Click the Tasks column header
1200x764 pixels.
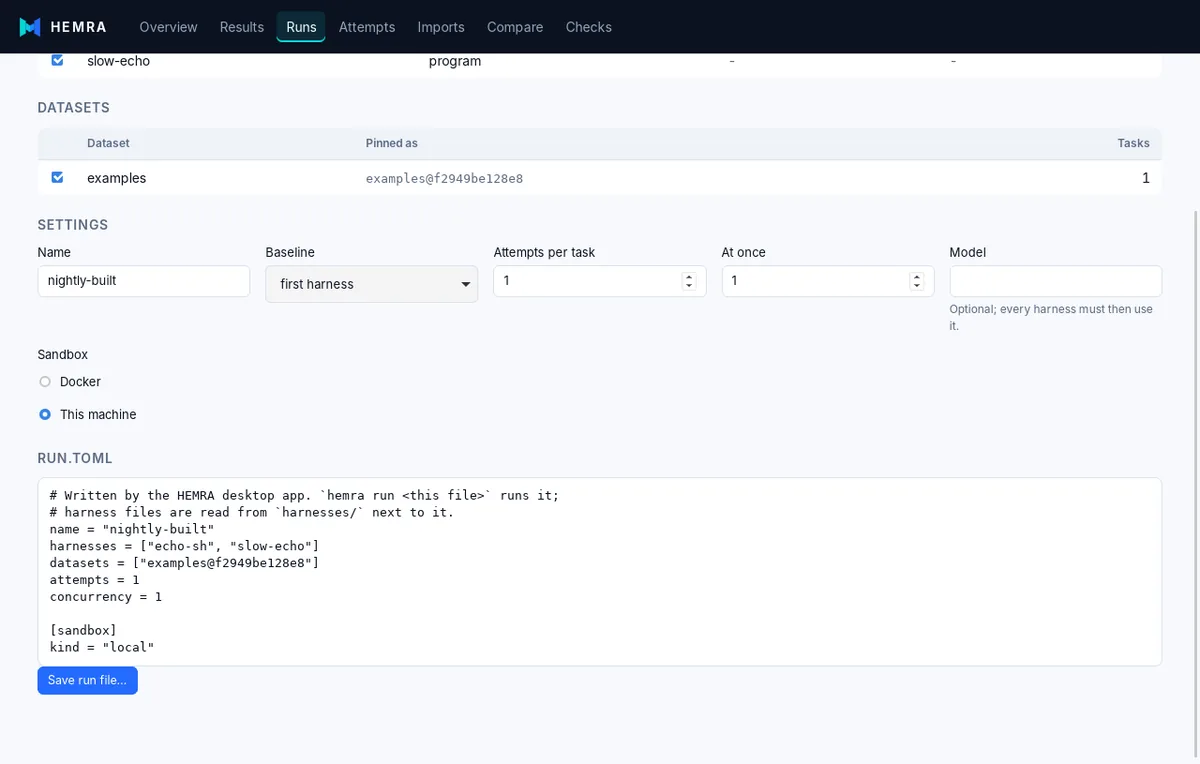click(x=1133, y=143)
